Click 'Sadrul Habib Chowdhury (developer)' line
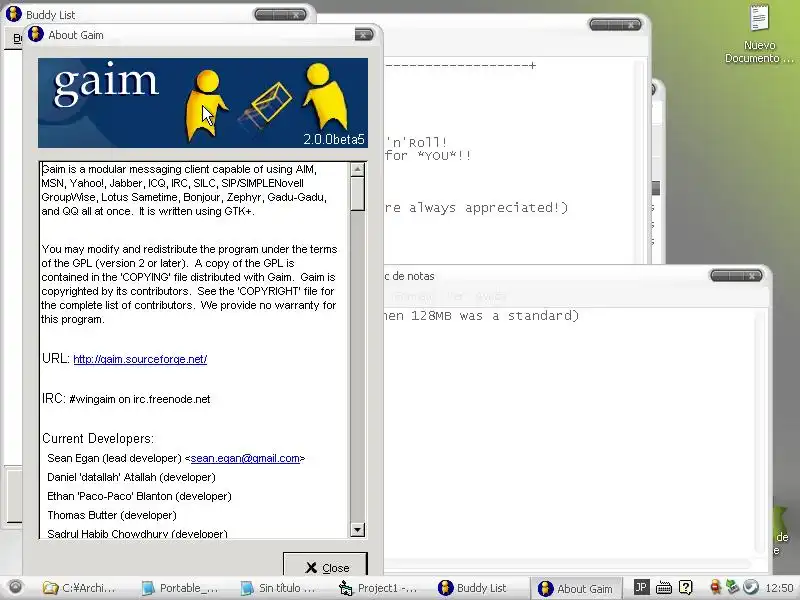This screenshot has height=600, width=800. coord(137,534)
